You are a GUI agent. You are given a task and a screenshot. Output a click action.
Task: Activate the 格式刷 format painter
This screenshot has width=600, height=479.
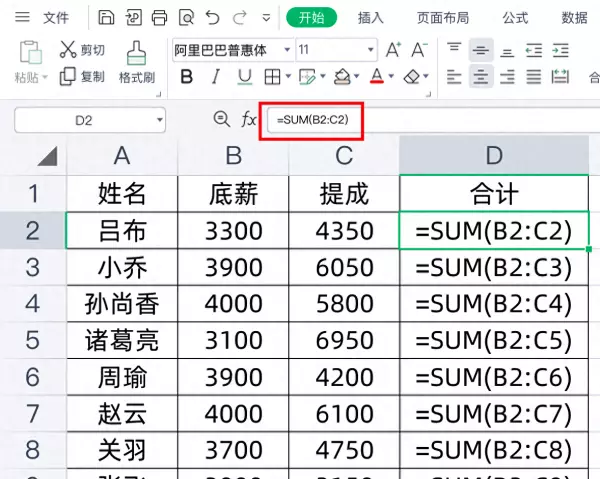137,63
